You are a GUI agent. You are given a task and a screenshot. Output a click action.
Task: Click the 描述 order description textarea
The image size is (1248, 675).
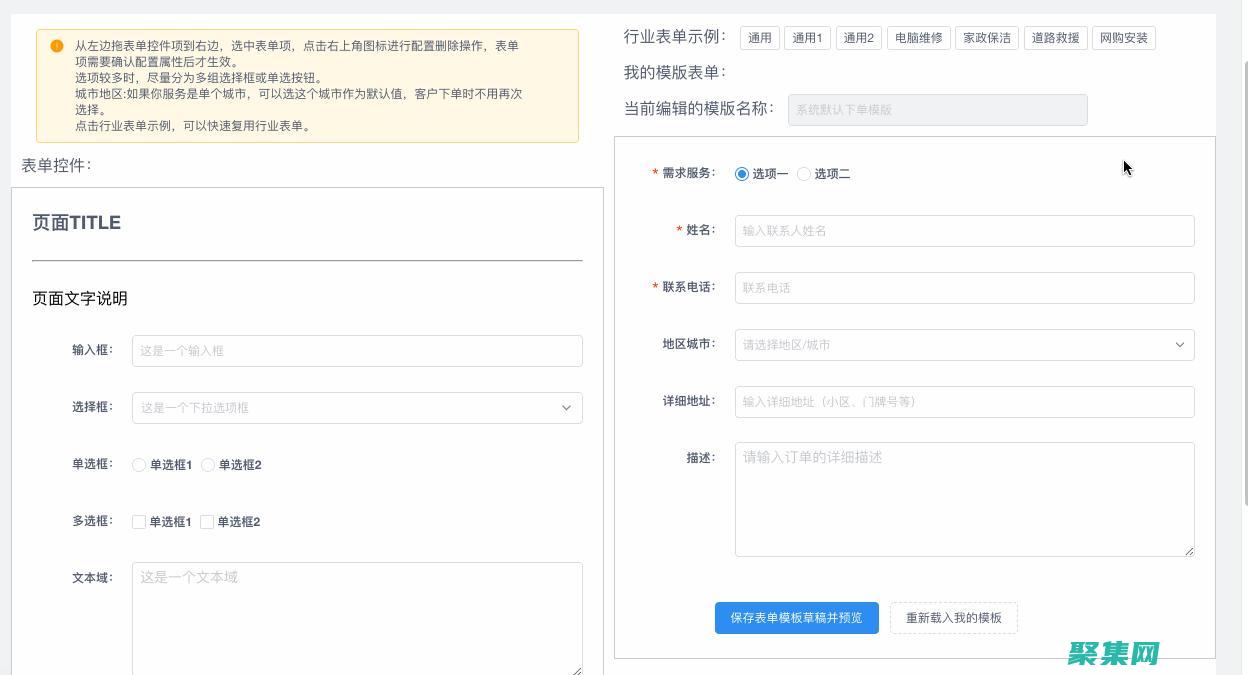(x=964, y=497)
